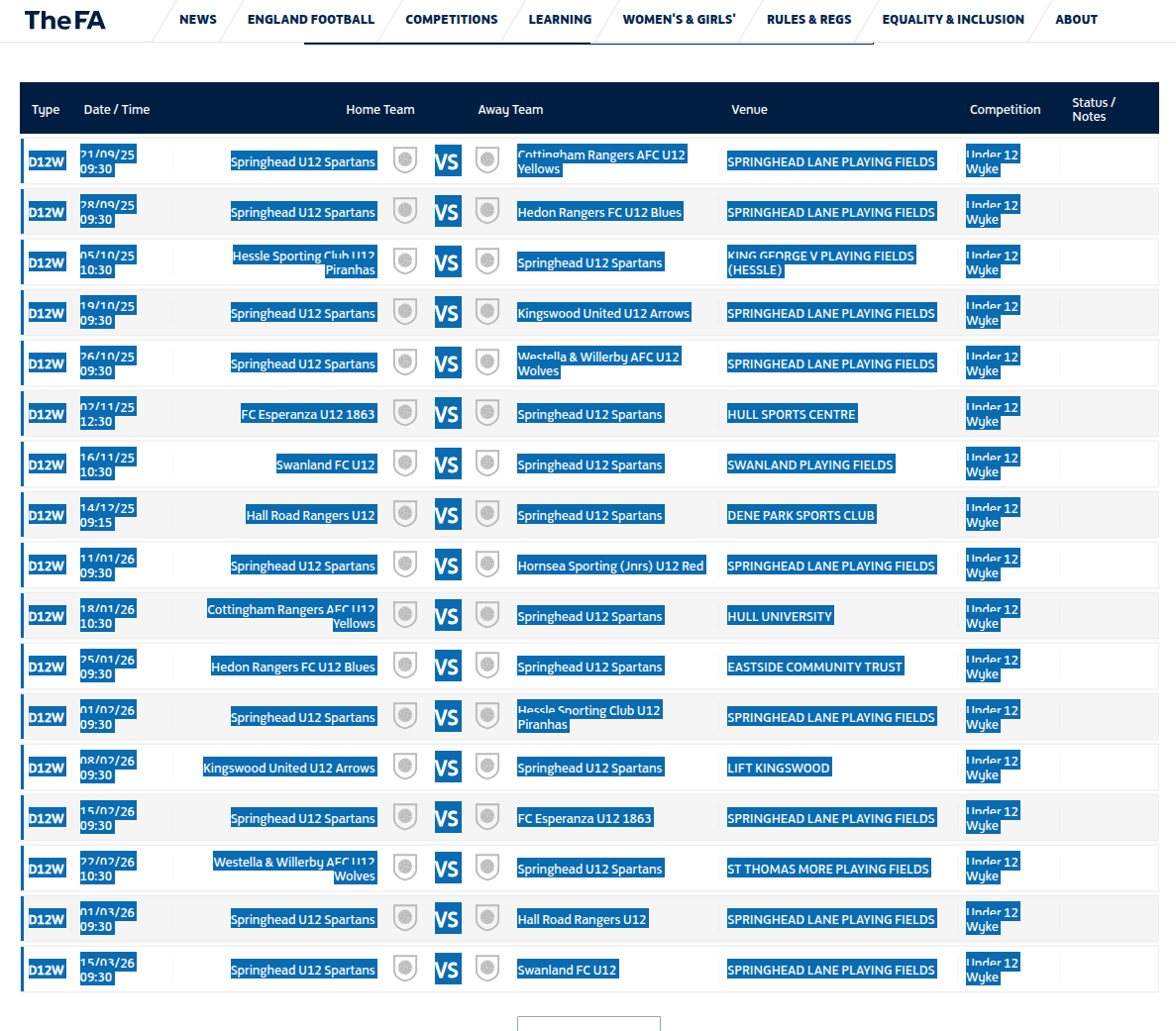Screen dimensions: 1176x1031
Task: Open the ABOUT navigation item
Action: coord(1077,19)
